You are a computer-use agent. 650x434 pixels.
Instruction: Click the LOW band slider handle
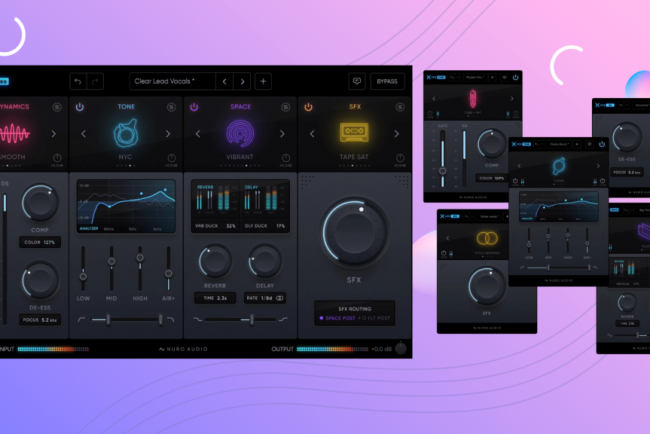point(83,276)
